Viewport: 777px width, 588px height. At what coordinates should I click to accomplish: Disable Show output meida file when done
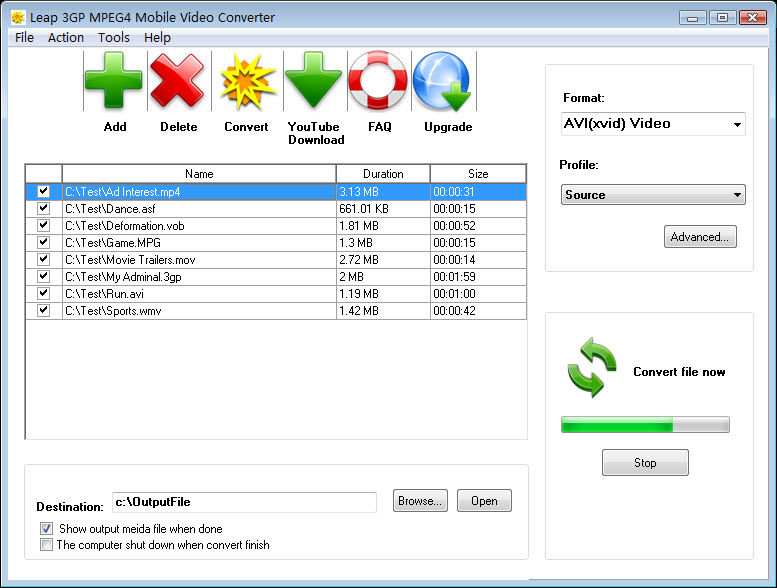click(46, 529)
